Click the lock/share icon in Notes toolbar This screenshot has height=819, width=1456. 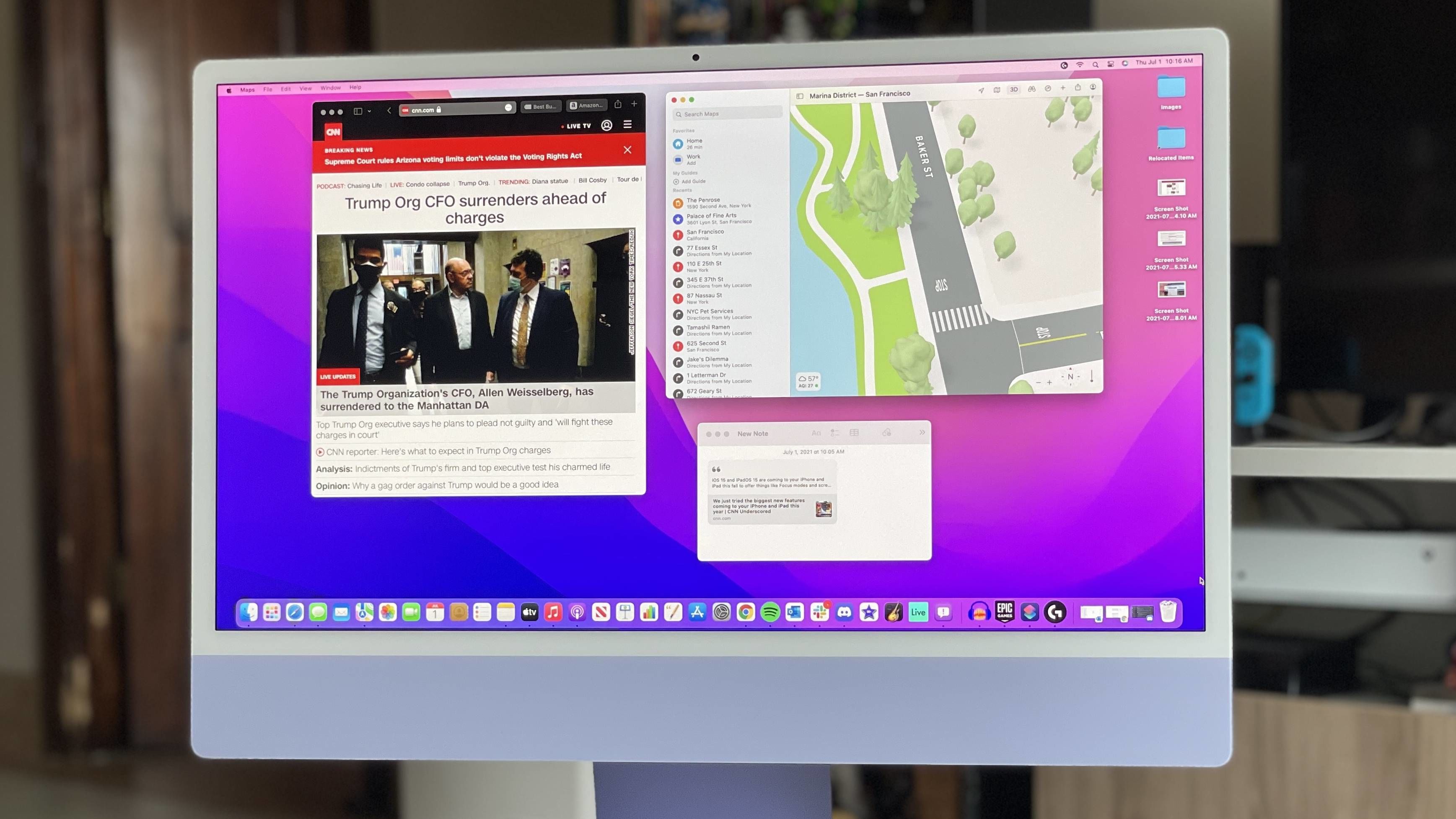(887, 433)
